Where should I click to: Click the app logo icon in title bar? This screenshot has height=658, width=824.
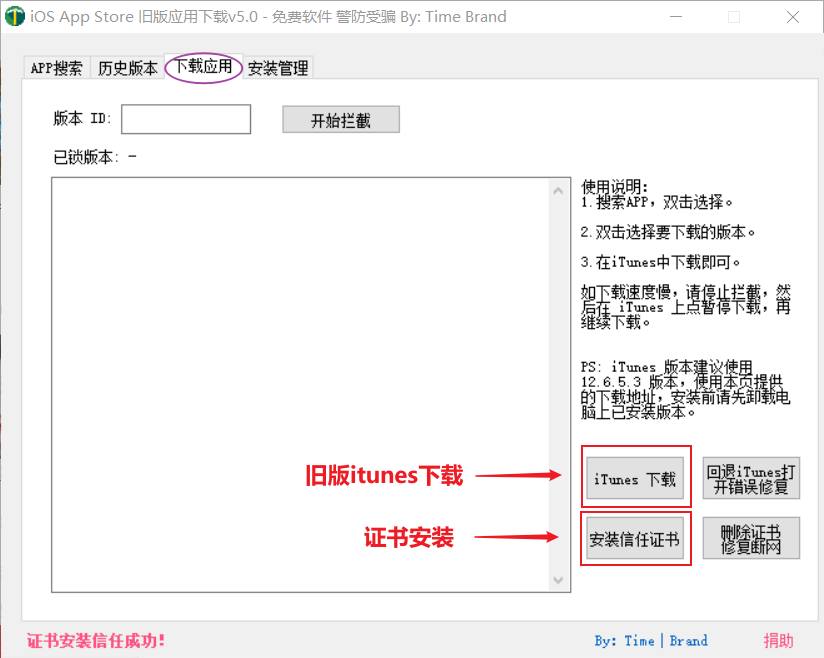[x=15, y=17]
